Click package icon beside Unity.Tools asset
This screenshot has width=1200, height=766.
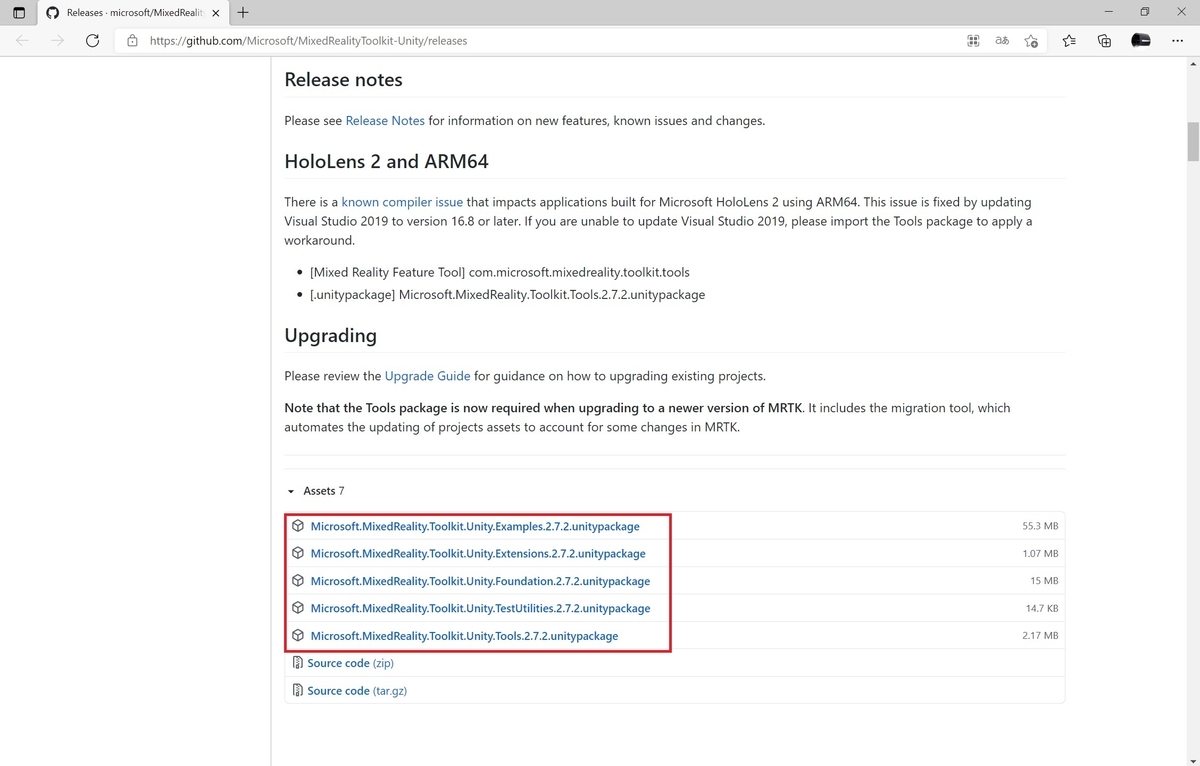click(298, 636)
